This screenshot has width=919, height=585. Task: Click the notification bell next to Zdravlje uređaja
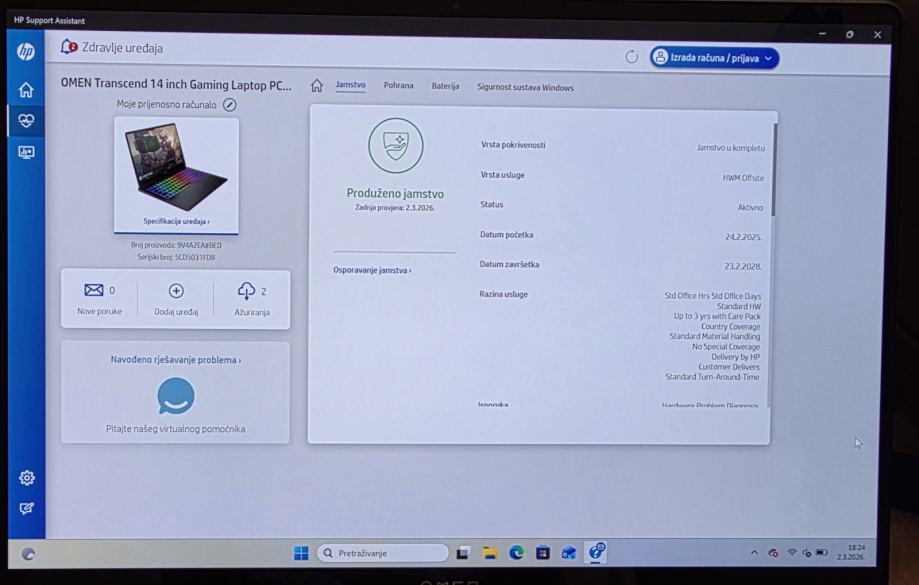pos(69,47)
